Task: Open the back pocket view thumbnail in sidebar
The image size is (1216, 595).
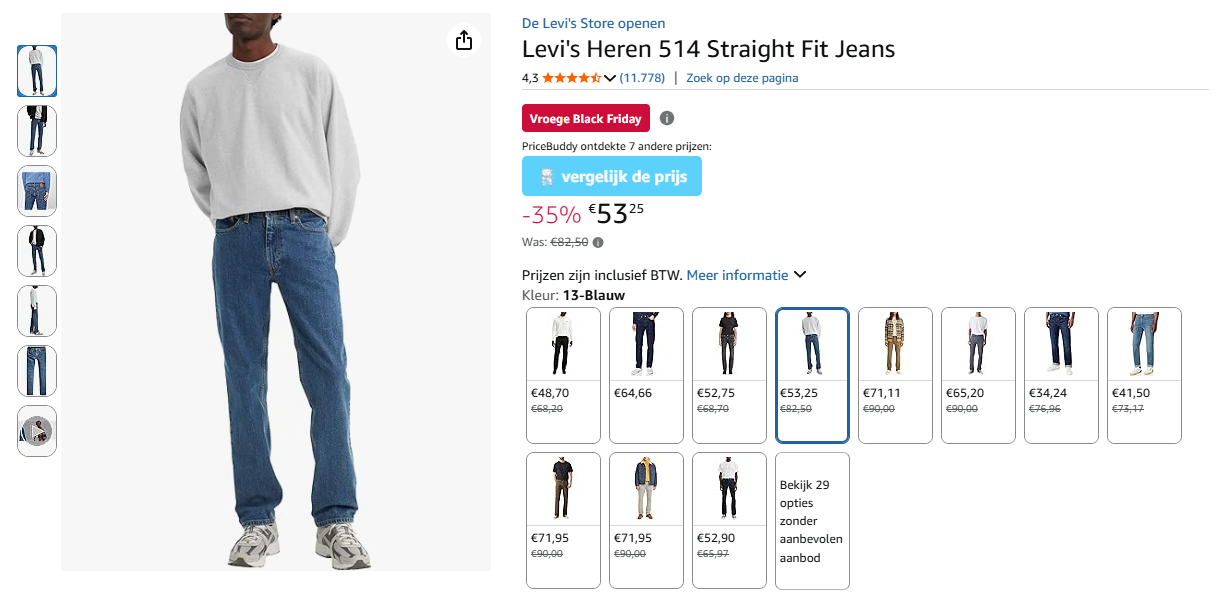Action: pos(37,191)
